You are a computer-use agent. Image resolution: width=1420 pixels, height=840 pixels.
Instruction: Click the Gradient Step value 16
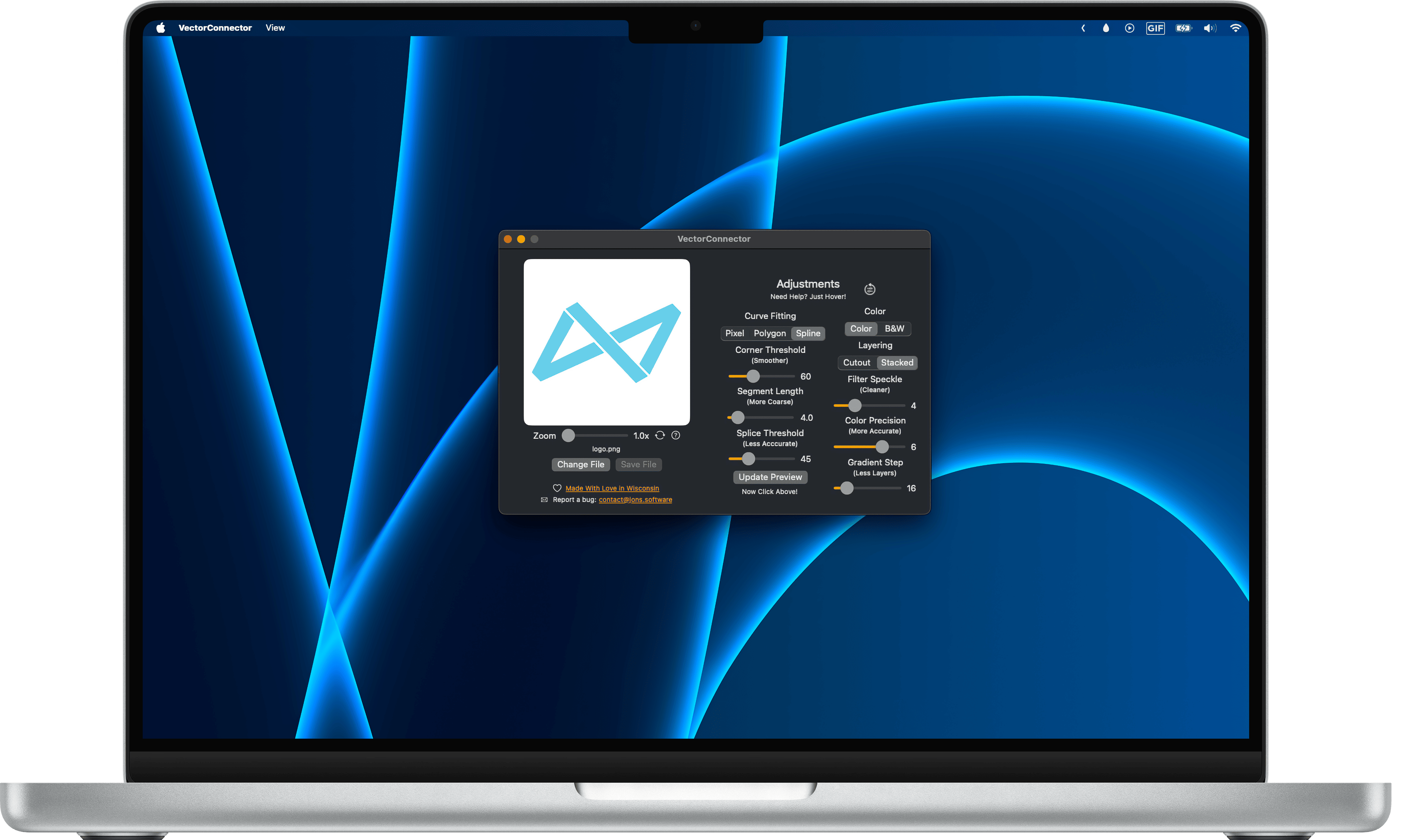tap(911, 488)
